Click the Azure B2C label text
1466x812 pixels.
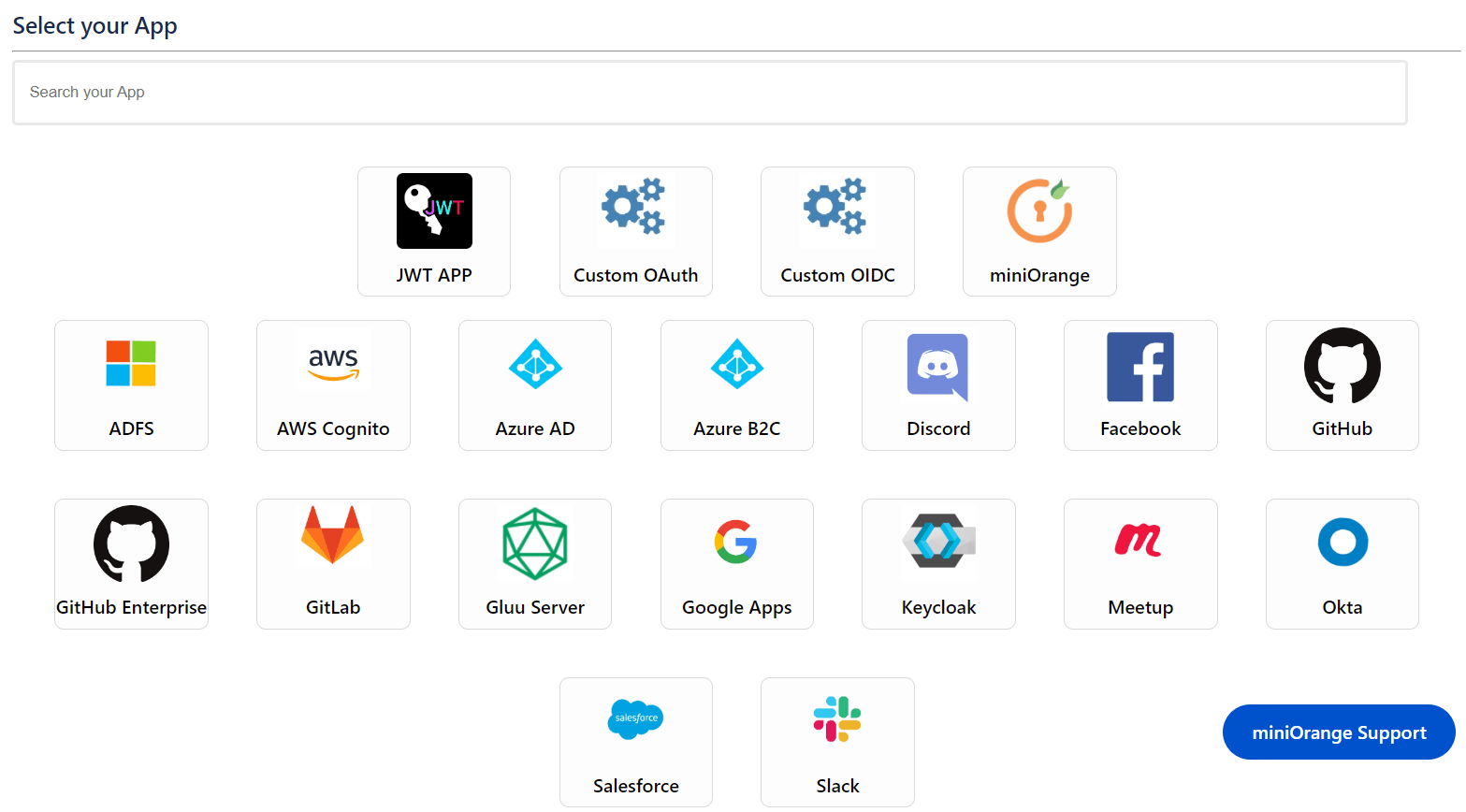pyautogui.click(x=737, y=428)
